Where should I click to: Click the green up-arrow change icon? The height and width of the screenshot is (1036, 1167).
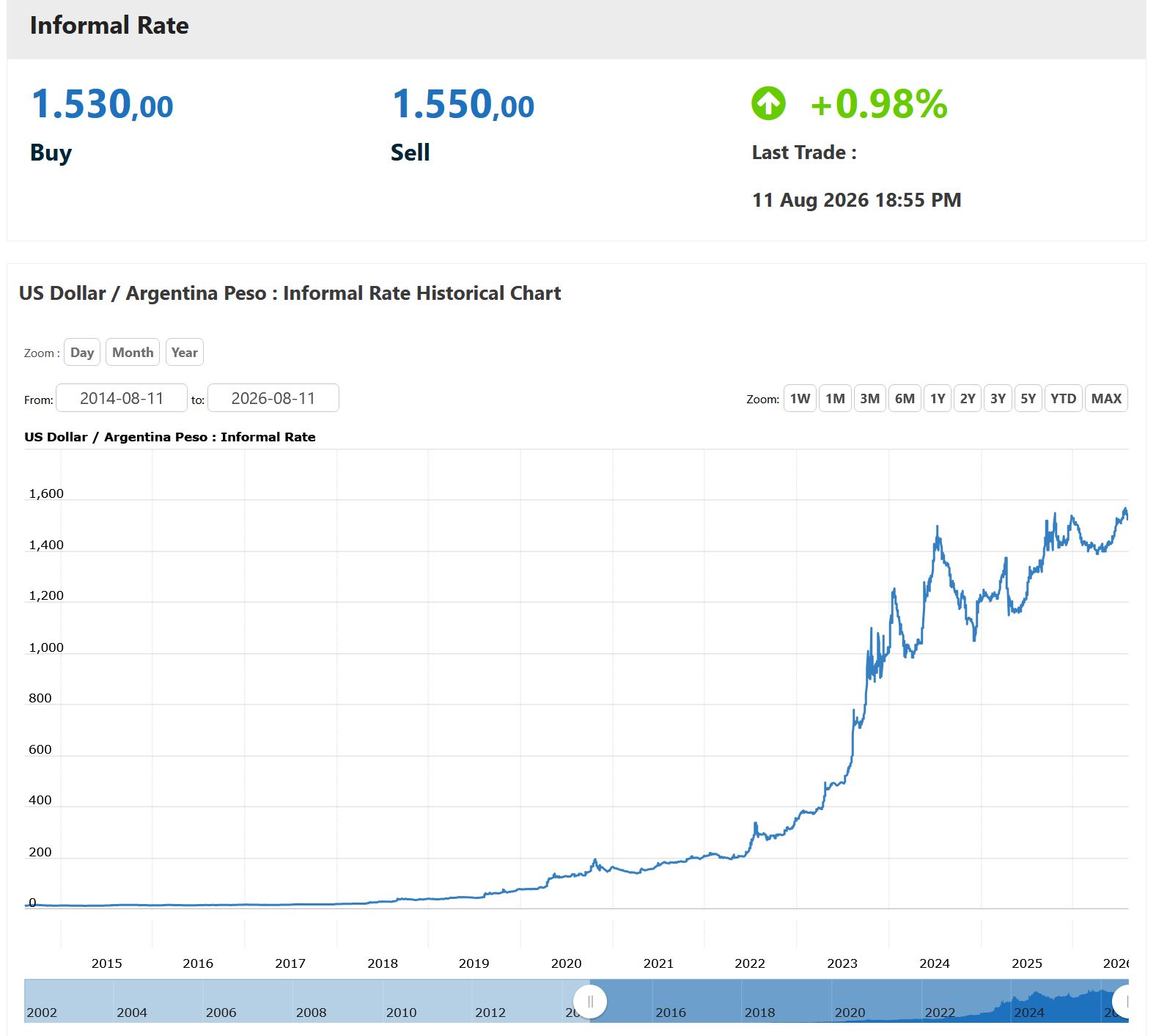(x=768, y=103)
